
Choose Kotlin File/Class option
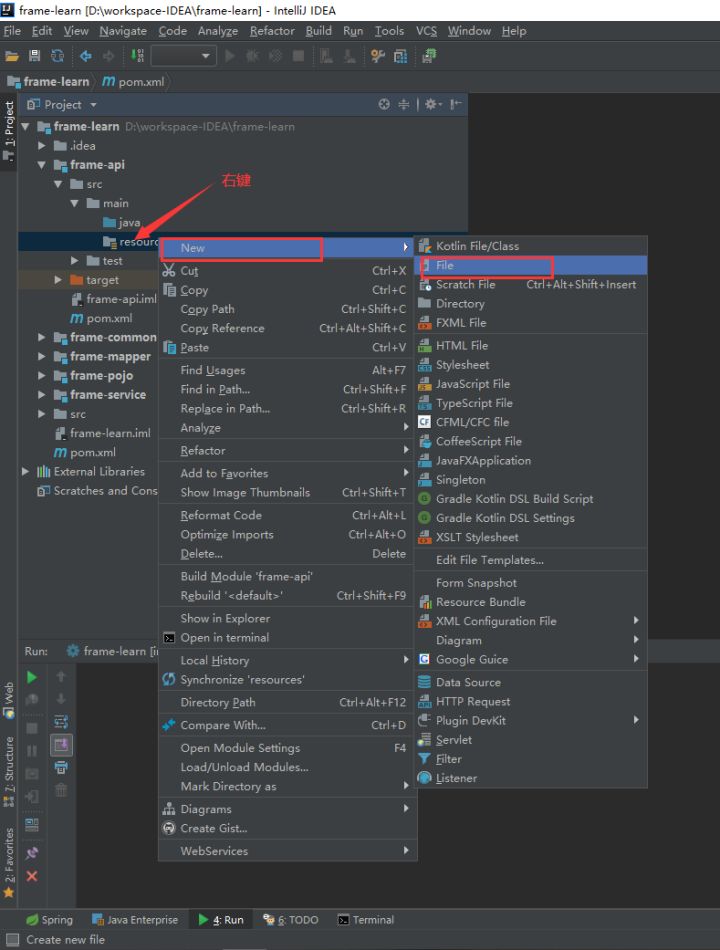(531, 246)
